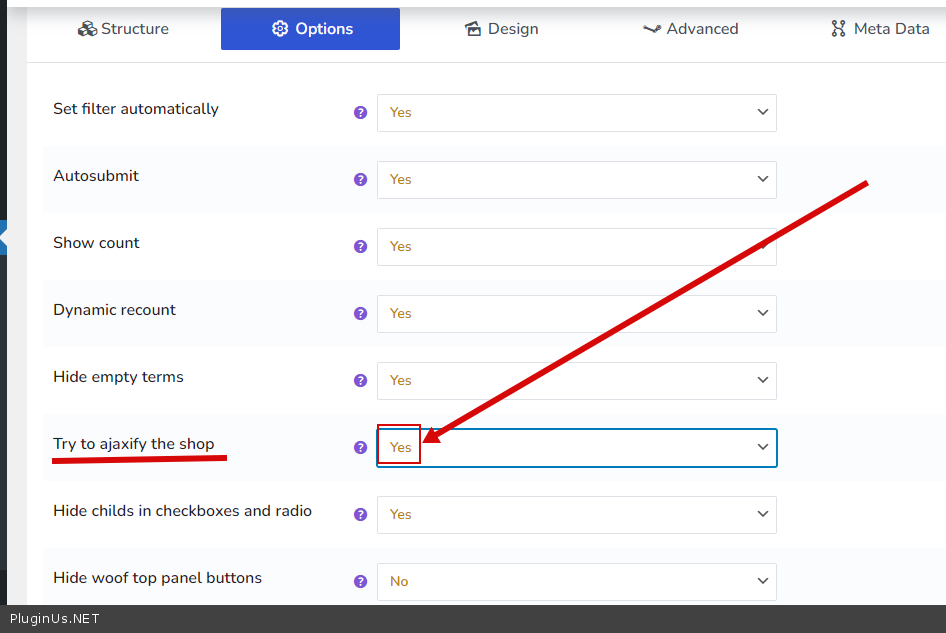The height and width of the screenshot is (633, 946).
Task: Click help icon for Hide empty terms
Action: 361,381
